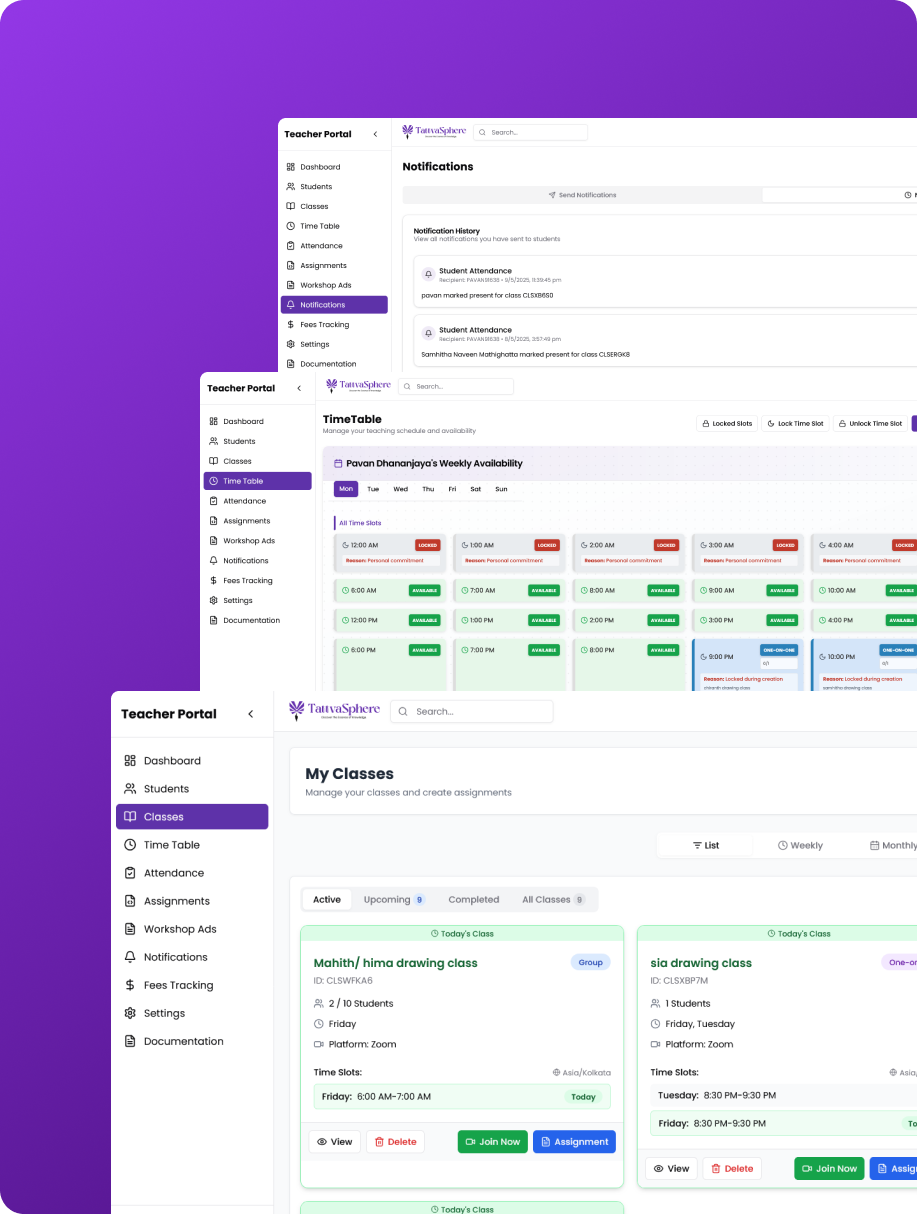View the sia drawing class details
The width and height of the screenshot is (917, 1214).
pos(671,1168)
